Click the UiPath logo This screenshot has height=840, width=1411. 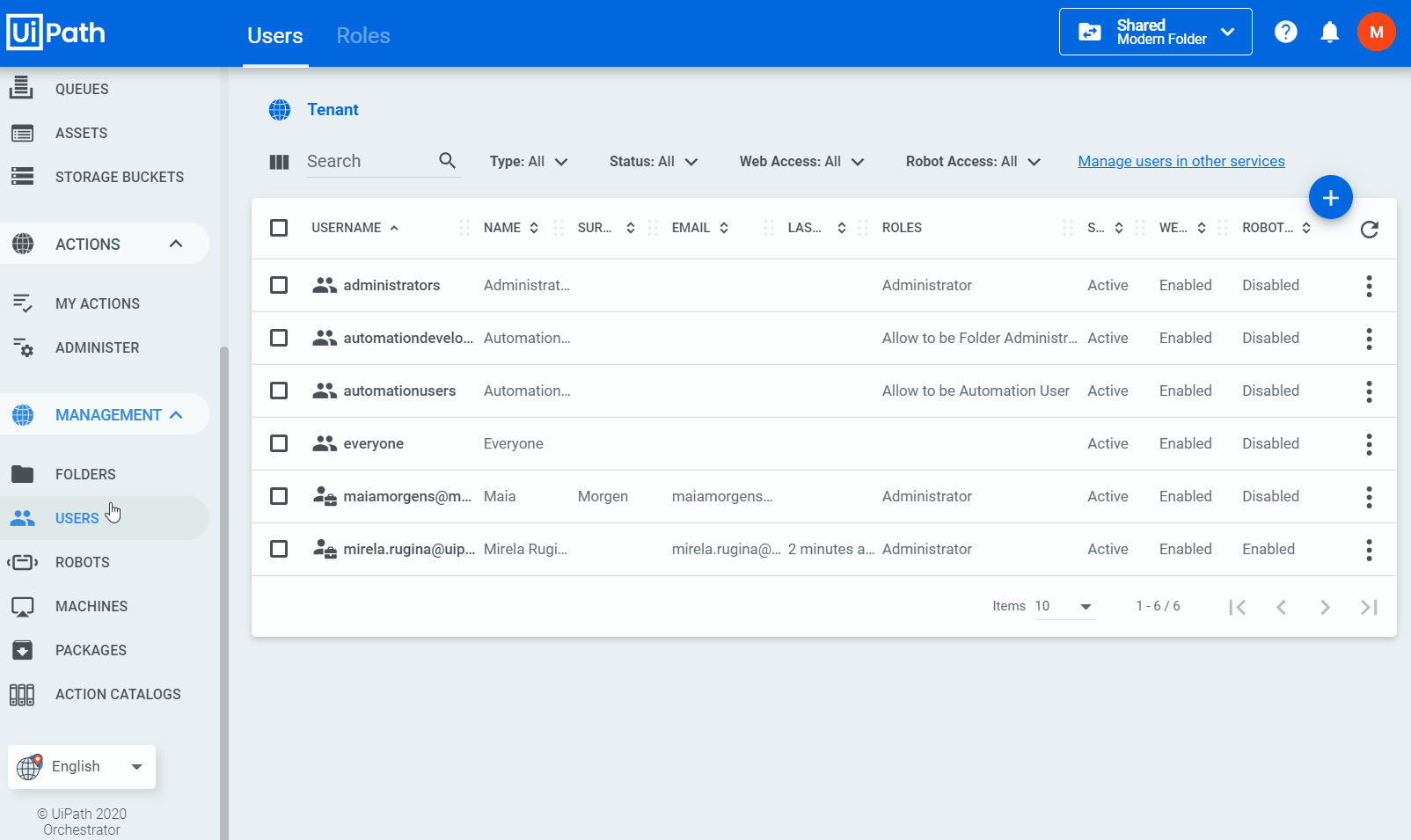[56, 33]
